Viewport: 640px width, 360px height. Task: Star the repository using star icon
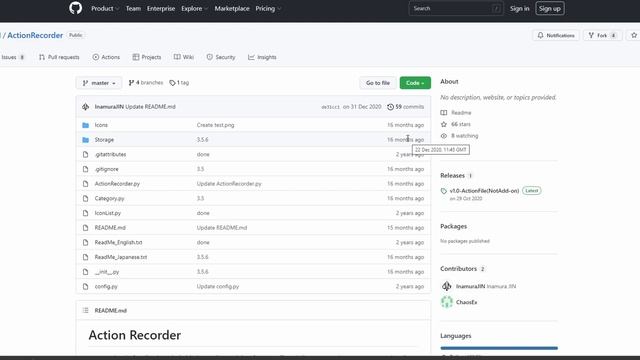click(634, 36)
